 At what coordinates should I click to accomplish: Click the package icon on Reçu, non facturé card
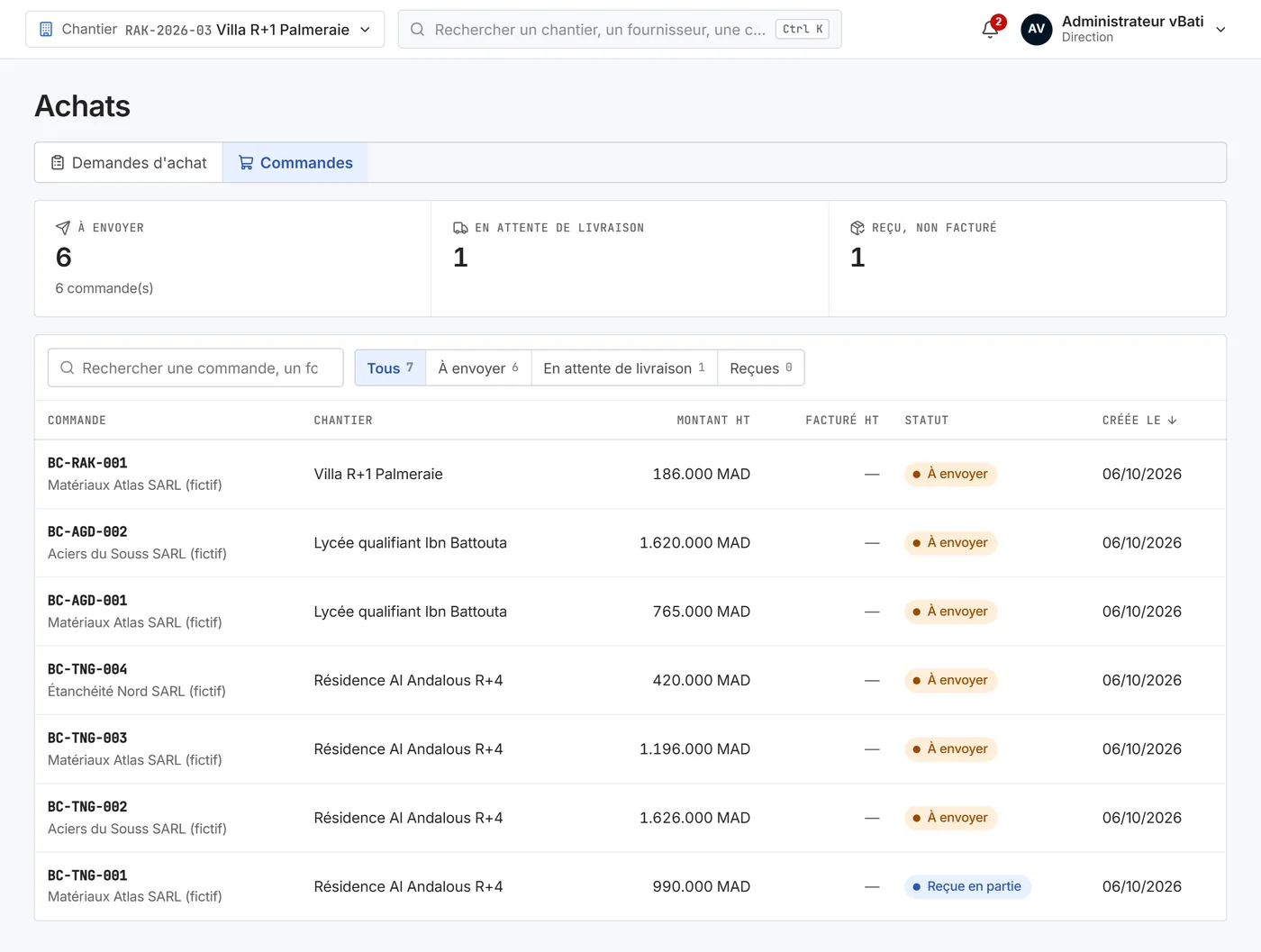click(857, 228)
